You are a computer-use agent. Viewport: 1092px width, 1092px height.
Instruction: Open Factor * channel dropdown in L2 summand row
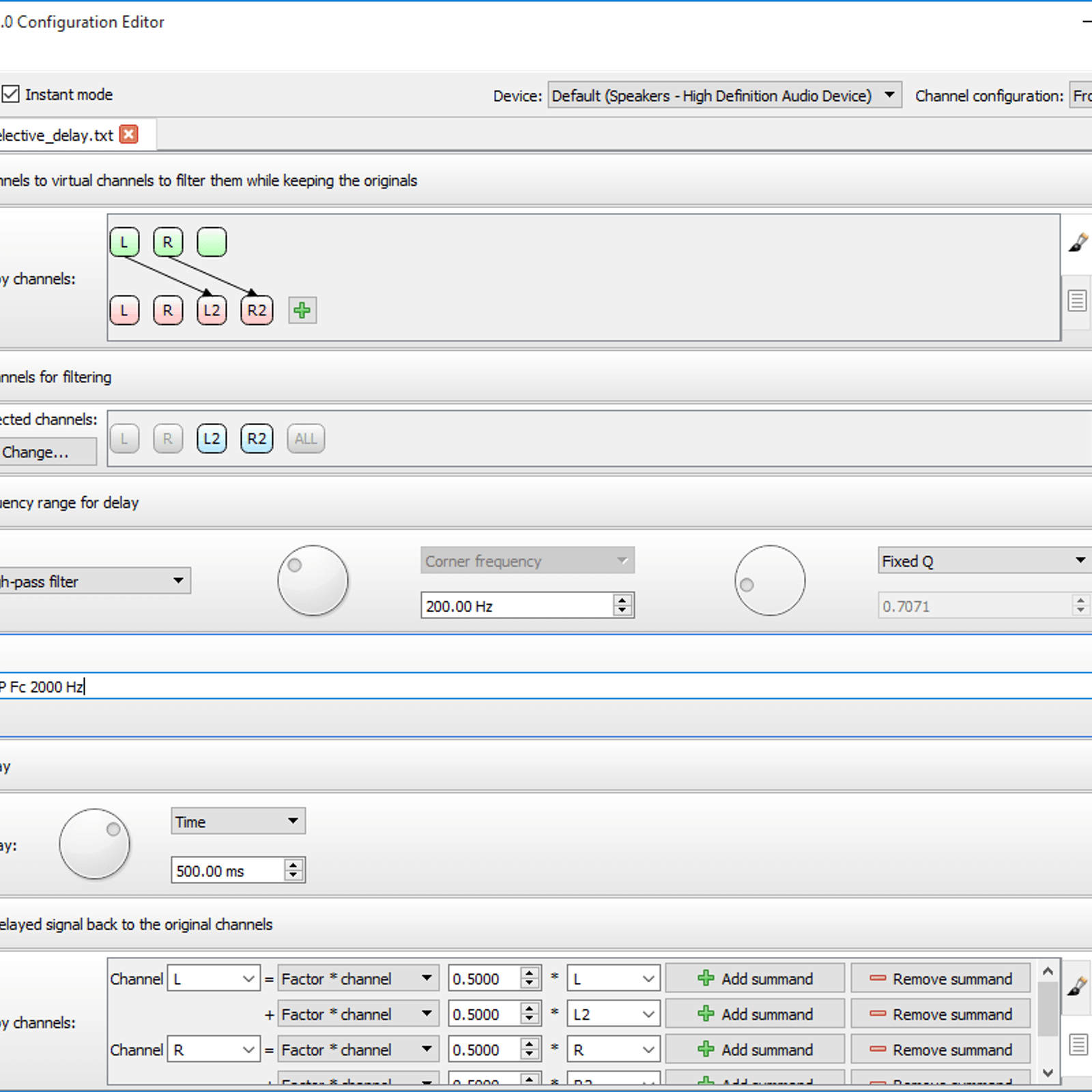tap(358, 1014)
